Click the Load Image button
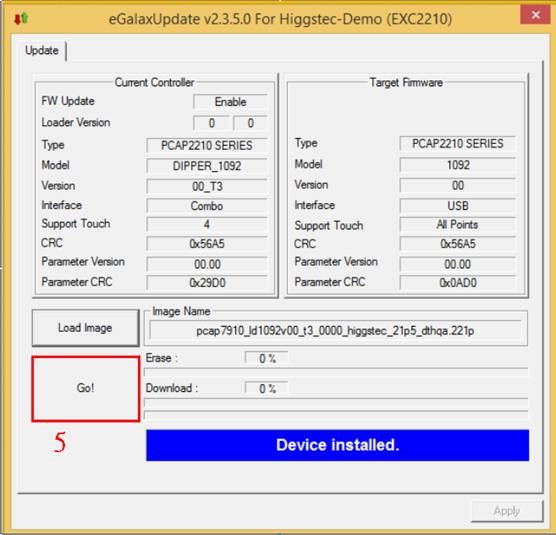 85,328
